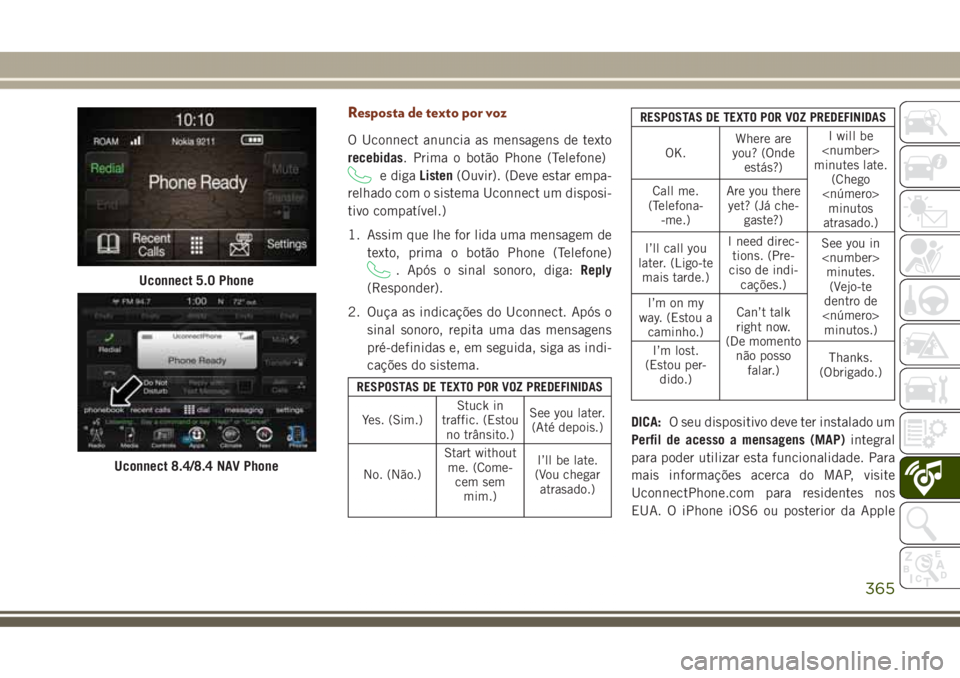Image resolution: width=960 pixels, height=678 pixels.
Task: Select the car with wrench maintenance tab
Action: click(929, 389)
